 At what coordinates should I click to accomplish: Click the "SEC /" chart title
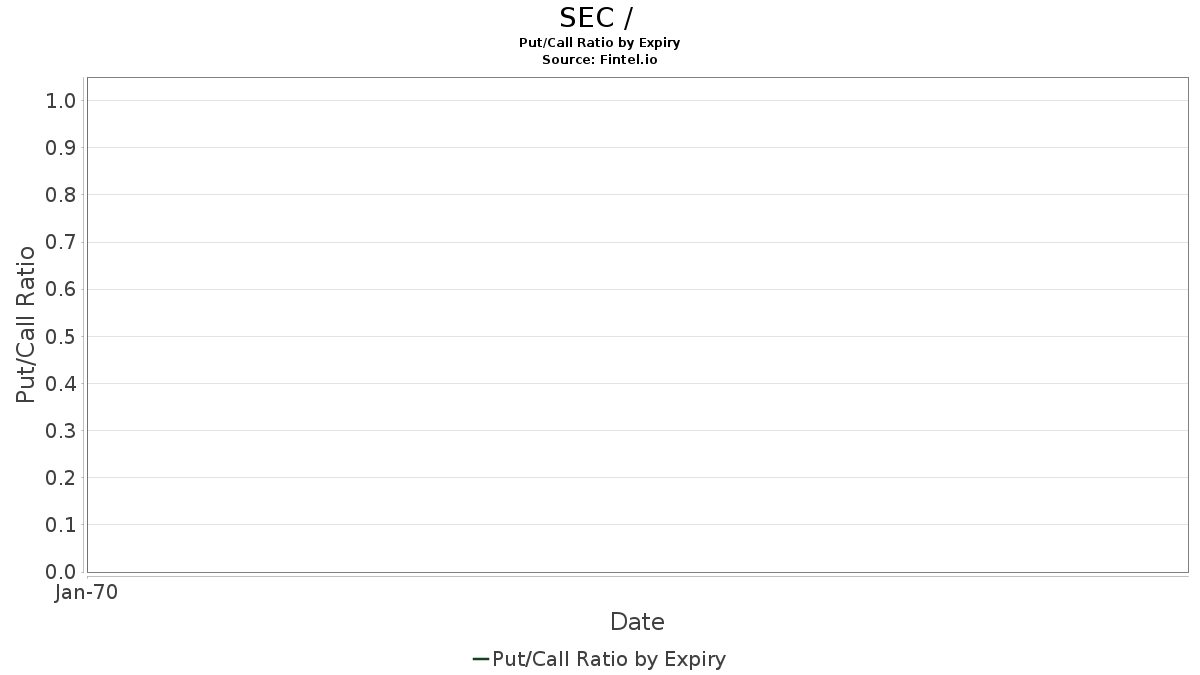596,18
